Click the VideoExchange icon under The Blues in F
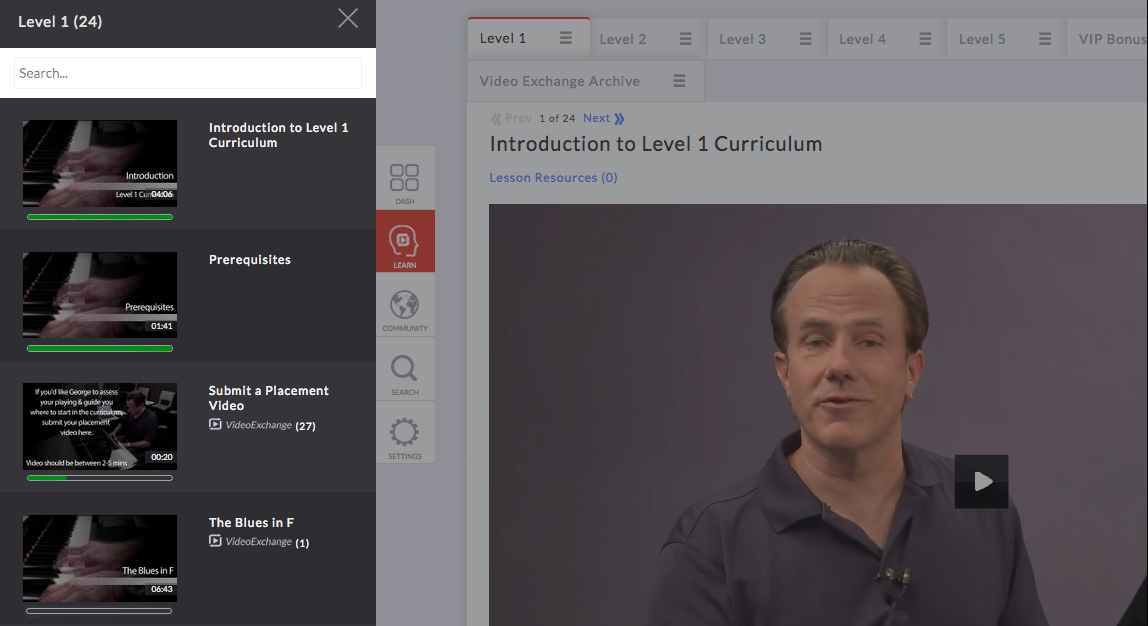This screenshot has width=1148, height=626. (215, 541)
